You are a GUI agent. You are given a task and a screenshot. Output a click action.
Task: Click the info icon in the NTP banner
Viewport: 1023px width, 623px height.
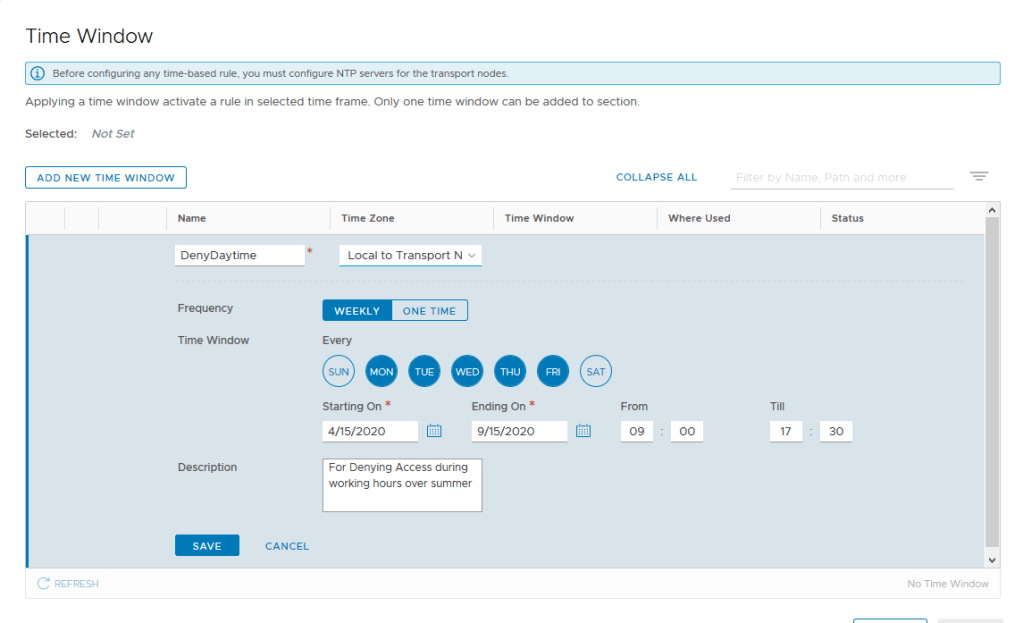point(38,73)
